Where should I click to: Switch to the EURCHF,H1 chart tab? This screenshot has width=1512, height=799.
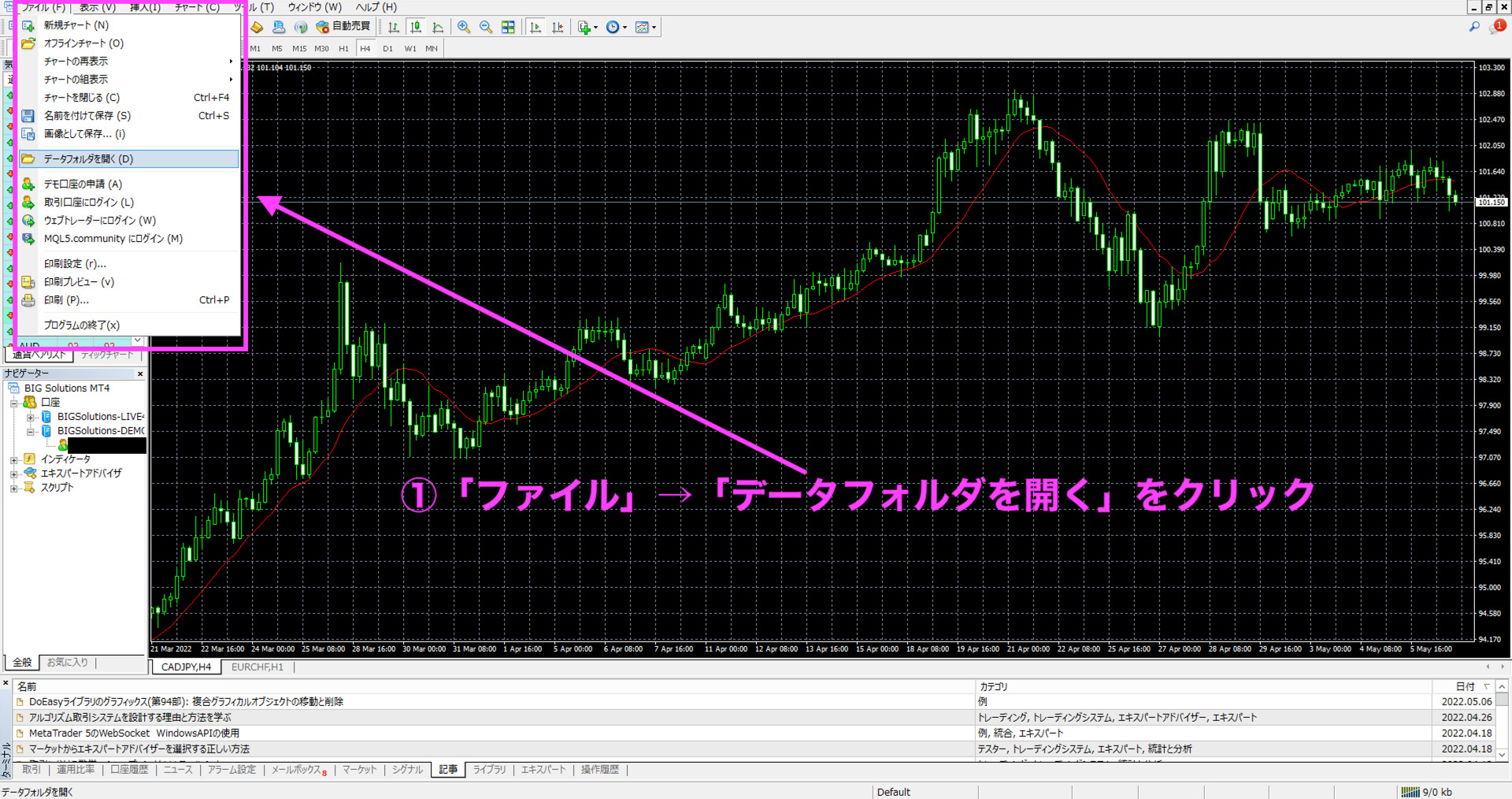pos(257,667)
